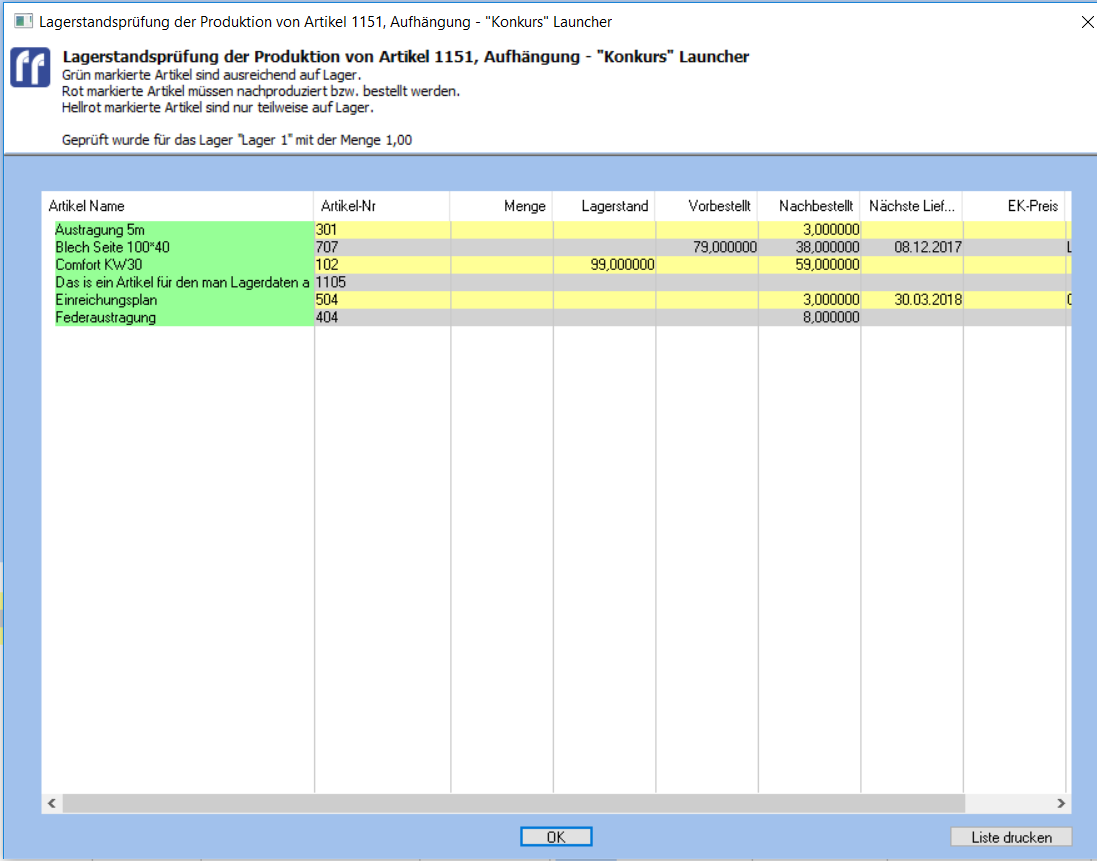Close the Lagerstandsprüfung dialog
Image resolution: width=1097 pixels, height=861 pixels.
tap(1087, 21)
